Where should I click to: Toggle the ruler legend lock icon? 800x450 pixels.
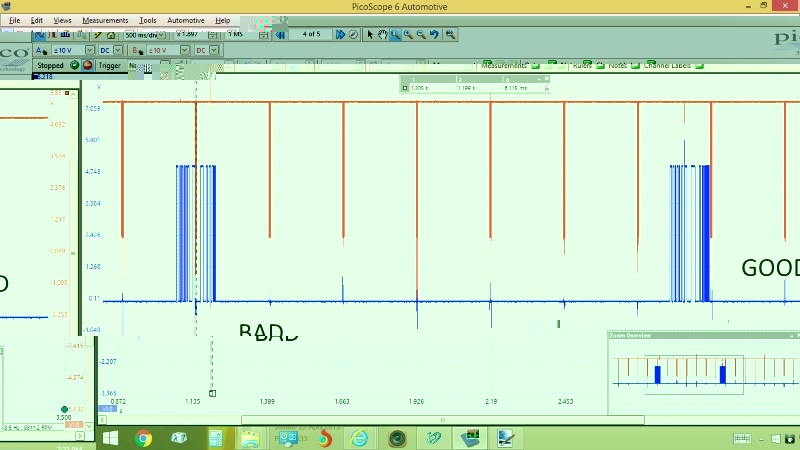(546, 88)
